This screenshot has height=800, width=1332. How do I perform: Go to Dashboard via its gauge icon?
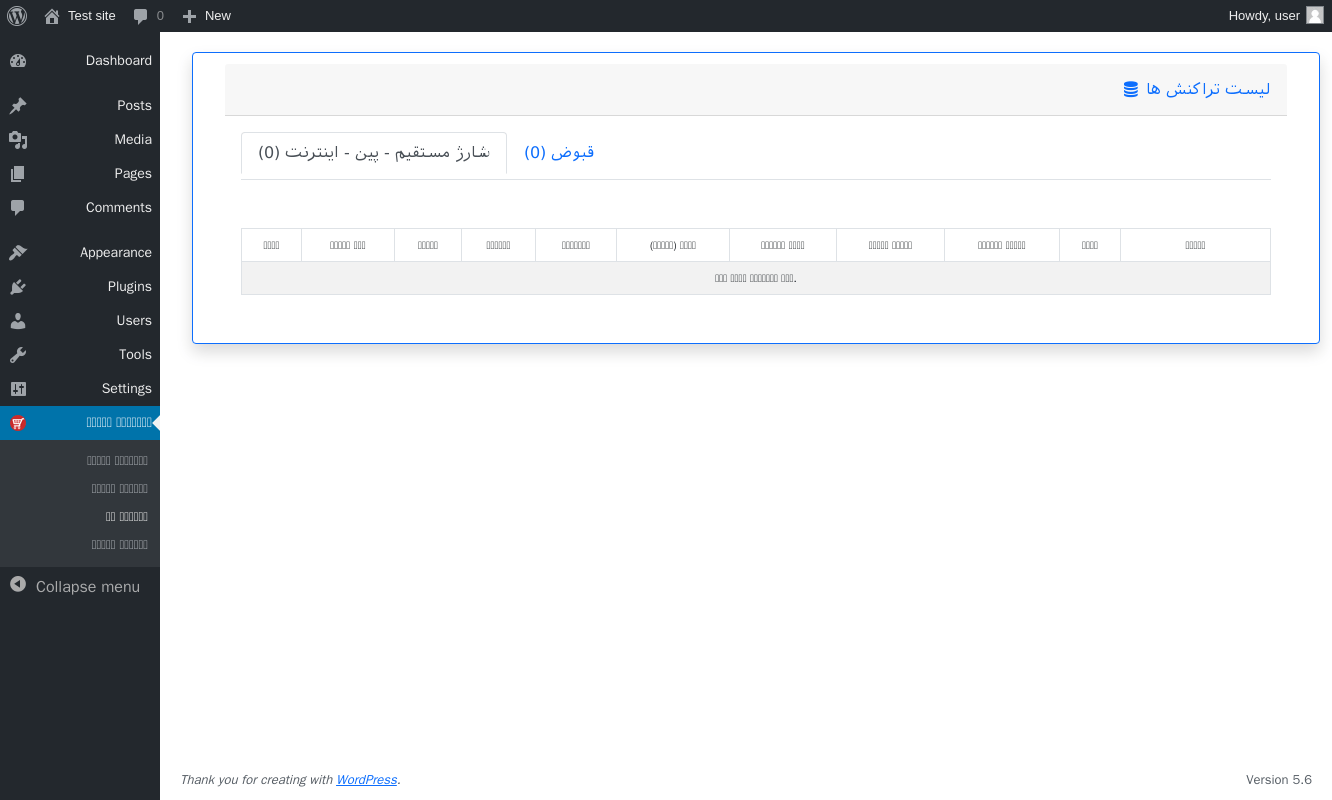click(18, 61)
